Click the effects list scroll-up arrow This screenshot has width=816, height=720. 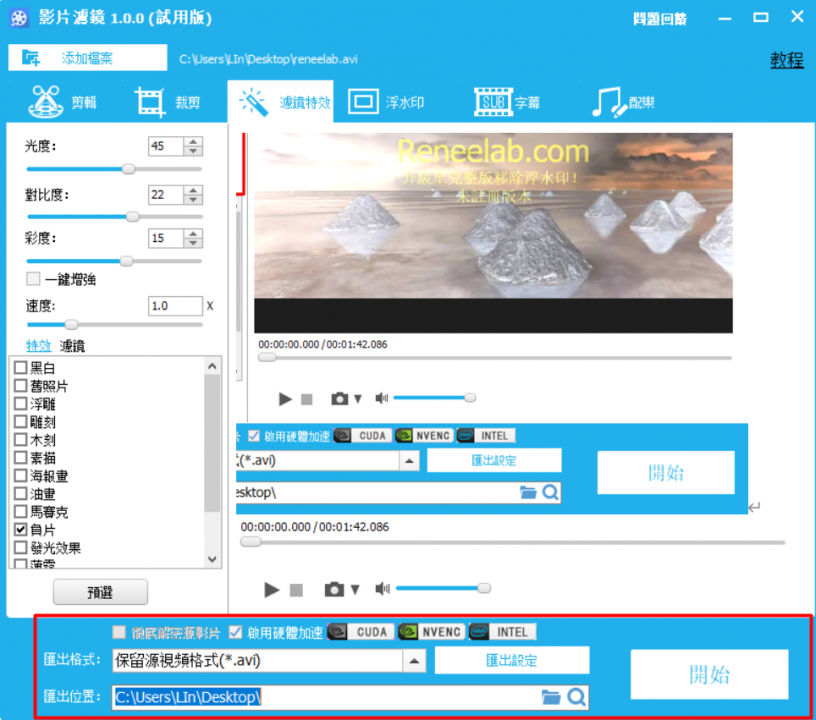(212, 366)
